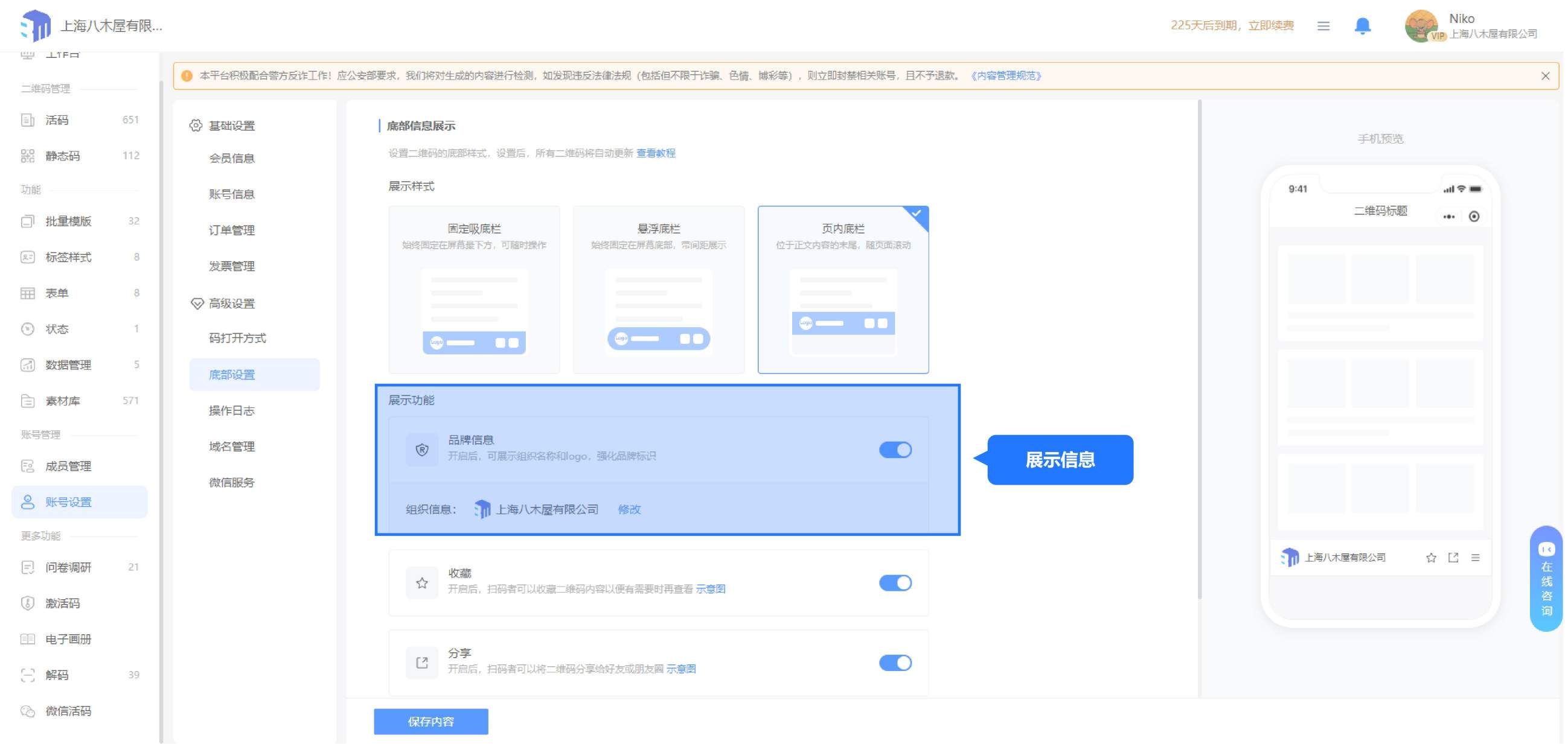Image resolution: width=1568 pixels, height=744 pixels.
Task: Click share icon in phone preview footer
Action: [x=1453, y=557]
